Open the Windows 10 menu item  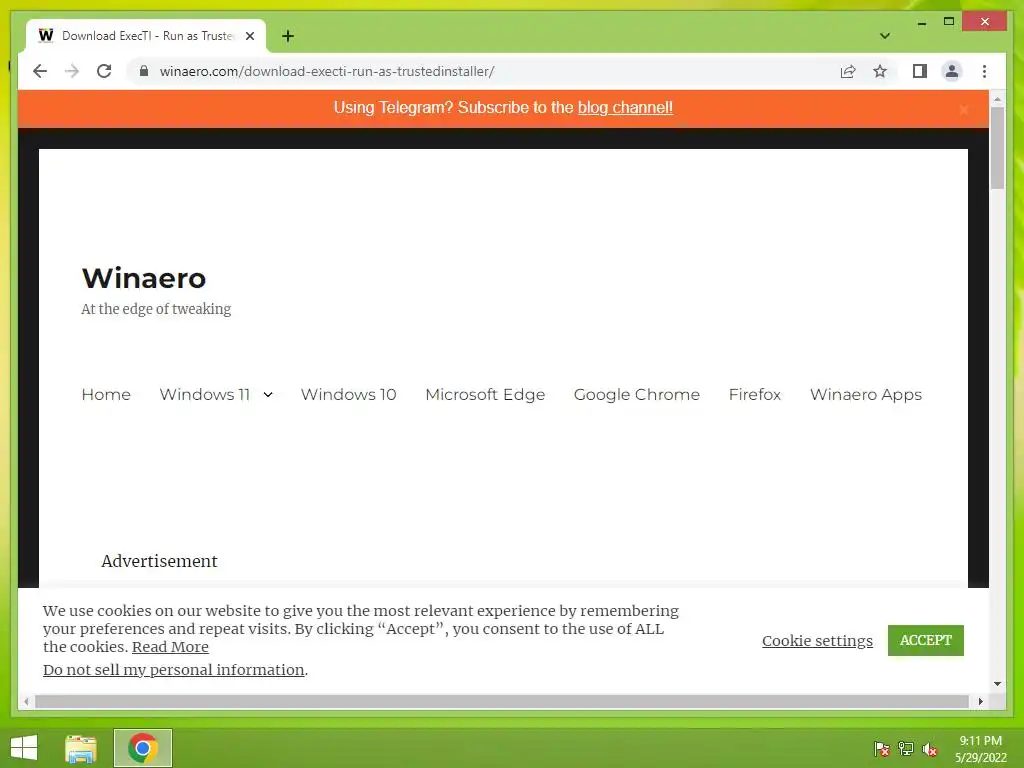348,394
